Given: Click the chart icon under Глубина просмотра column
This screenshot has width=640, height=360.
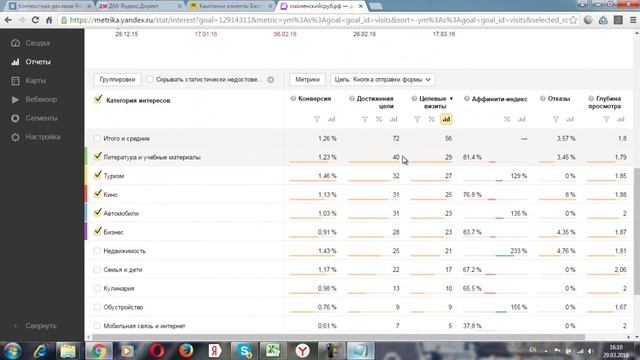Looking at the screenshot, I should coord(620,119).
